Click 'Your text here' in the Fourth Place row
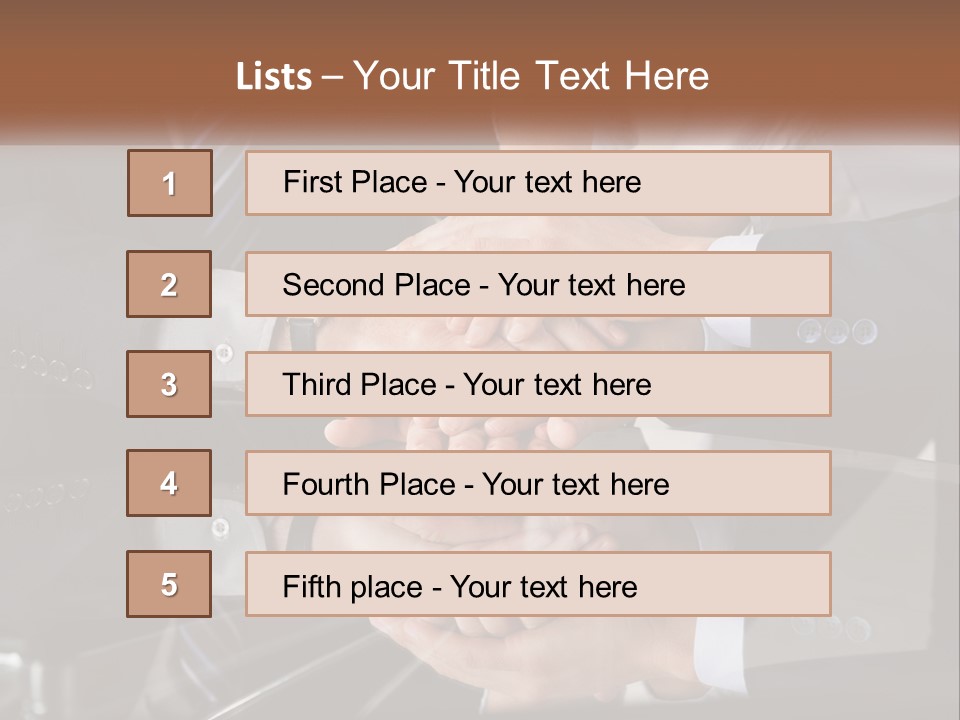960x720 pixels. pos(575,485)
